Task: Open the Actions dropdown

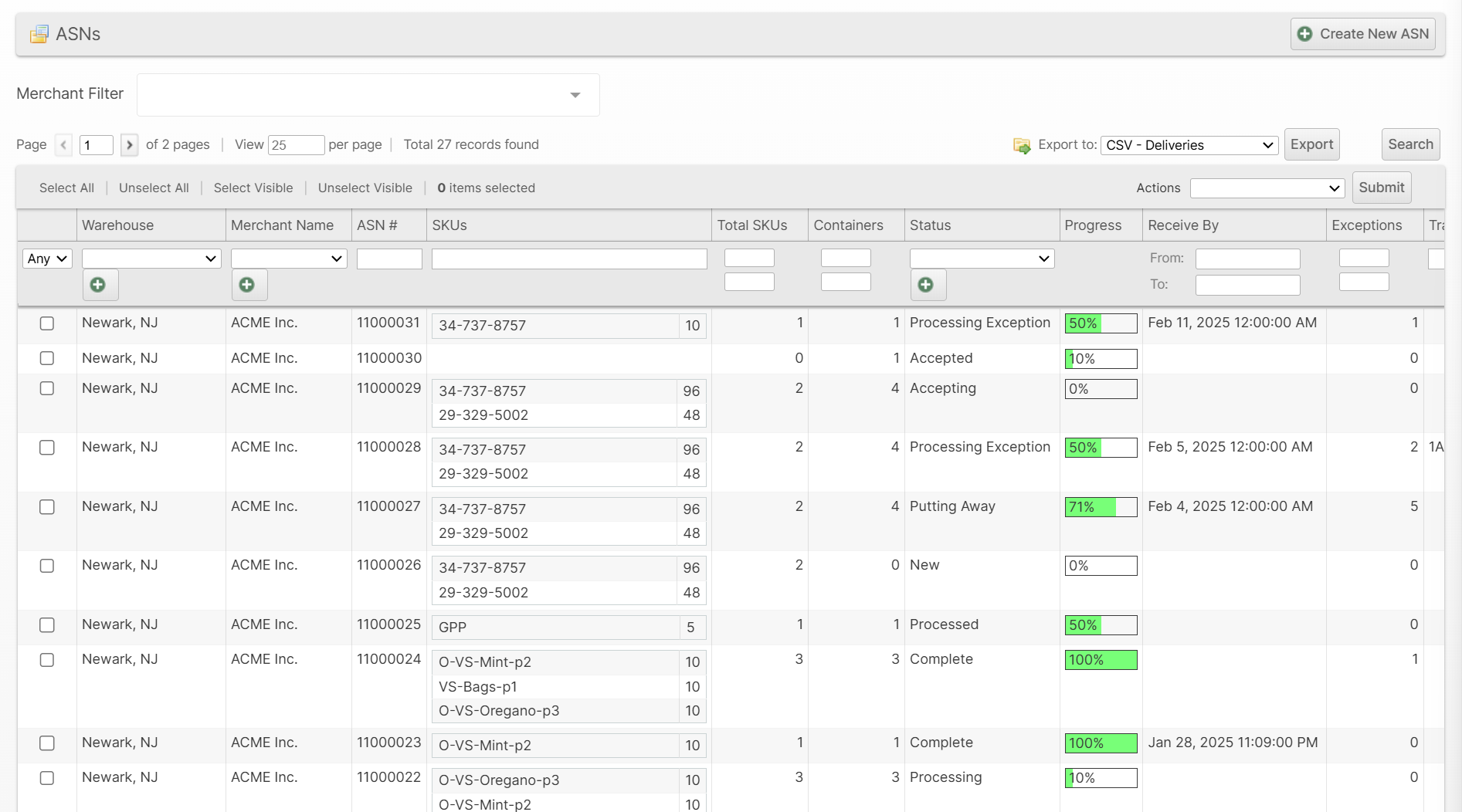Action: click(1267, 188)
